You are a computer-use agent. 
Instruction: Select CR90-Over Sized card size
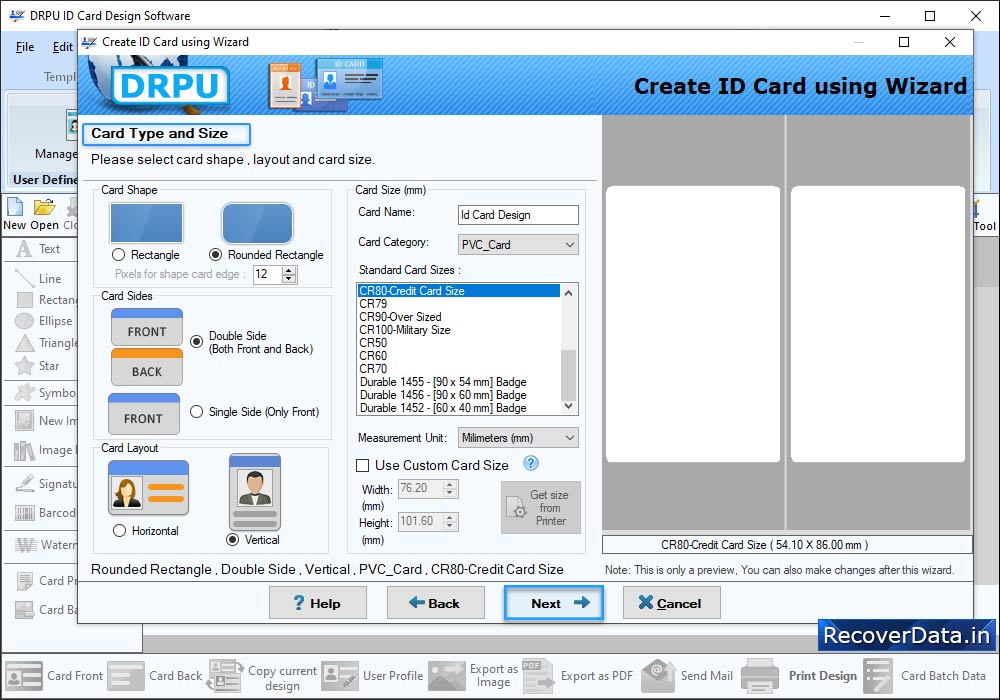pos(459,317)
